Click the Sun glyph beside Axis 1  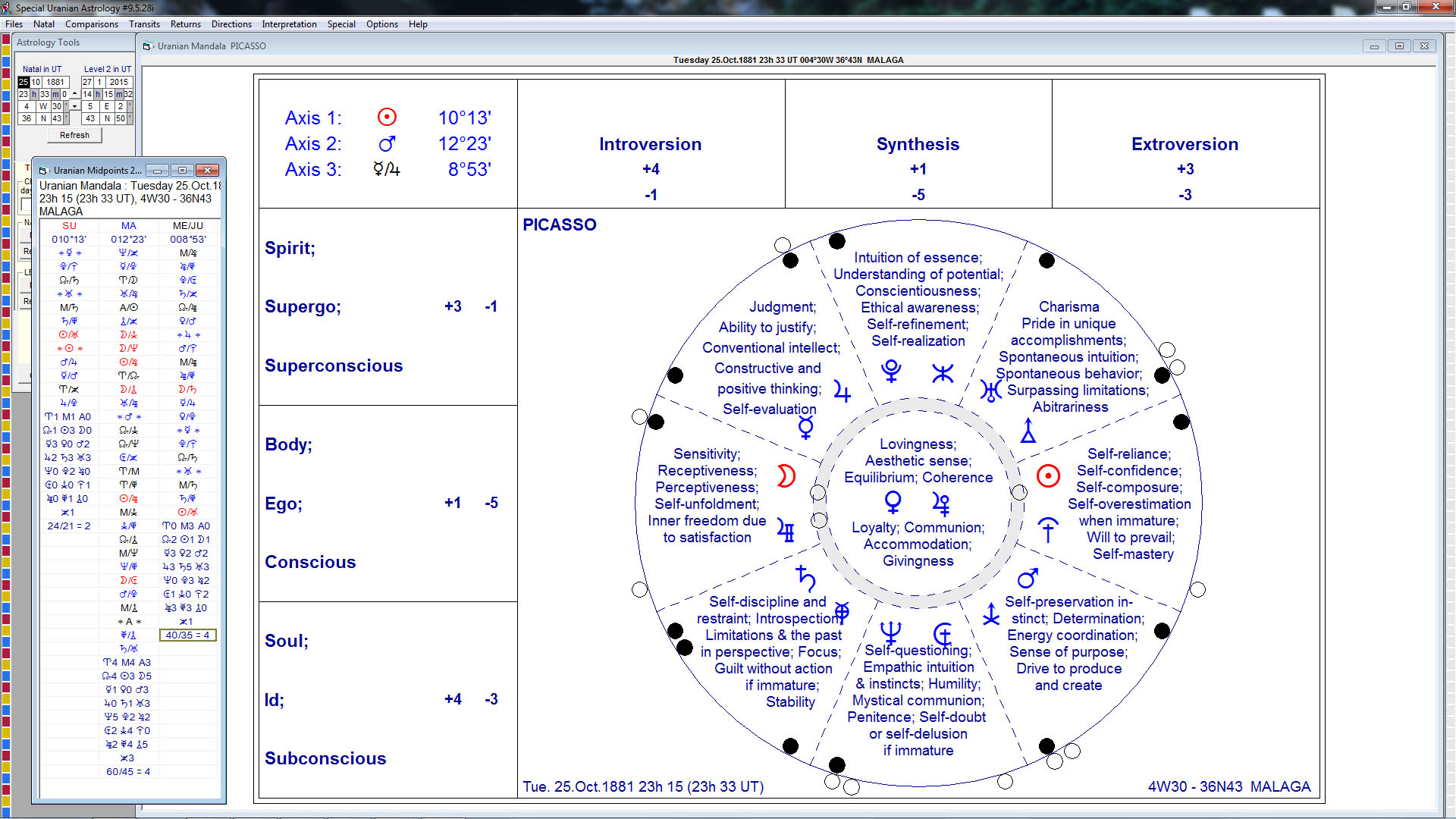387,118
